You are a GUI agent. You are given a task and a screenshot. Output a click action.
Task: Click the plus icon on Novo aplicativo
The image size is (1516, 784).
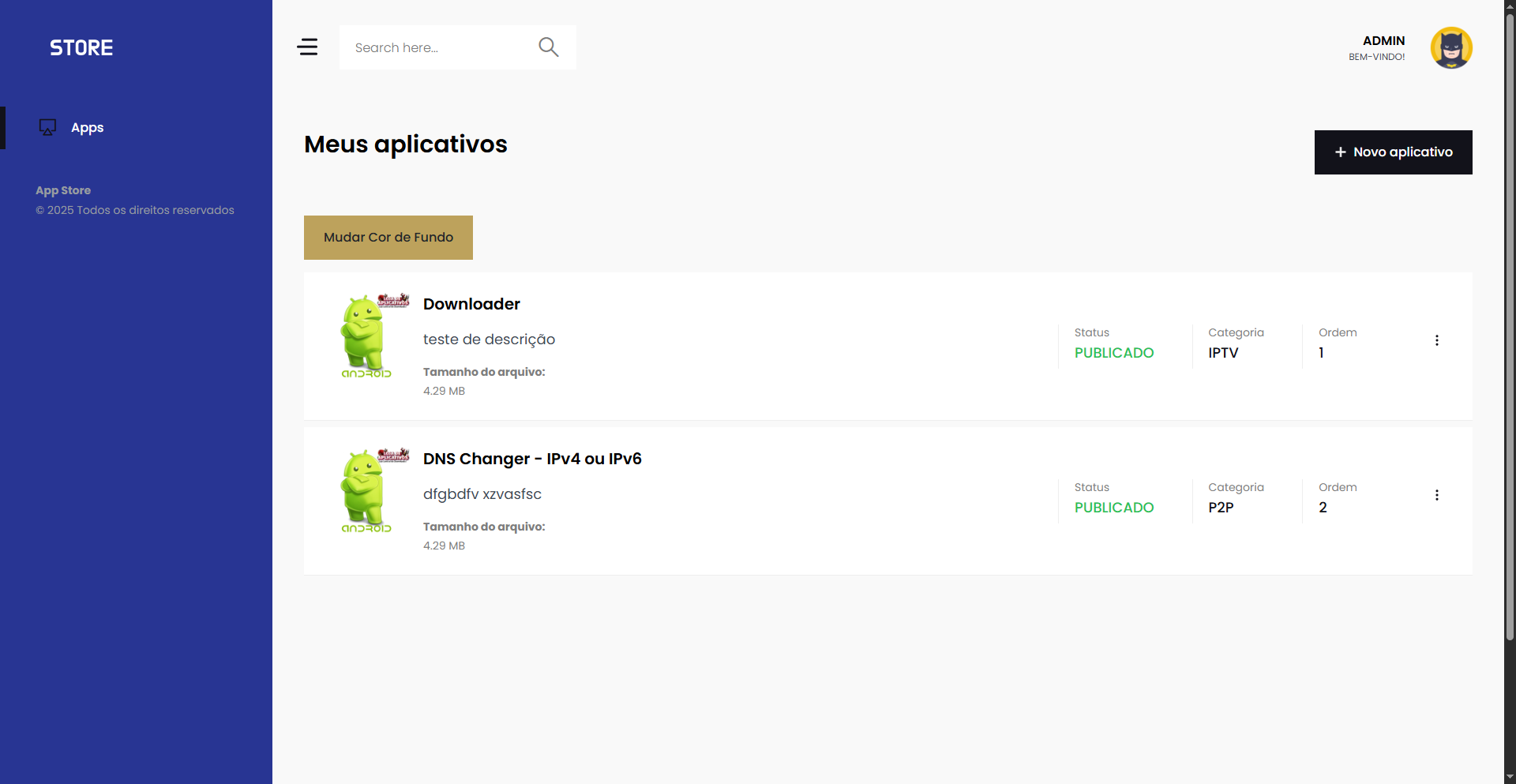coord(1340,152)
